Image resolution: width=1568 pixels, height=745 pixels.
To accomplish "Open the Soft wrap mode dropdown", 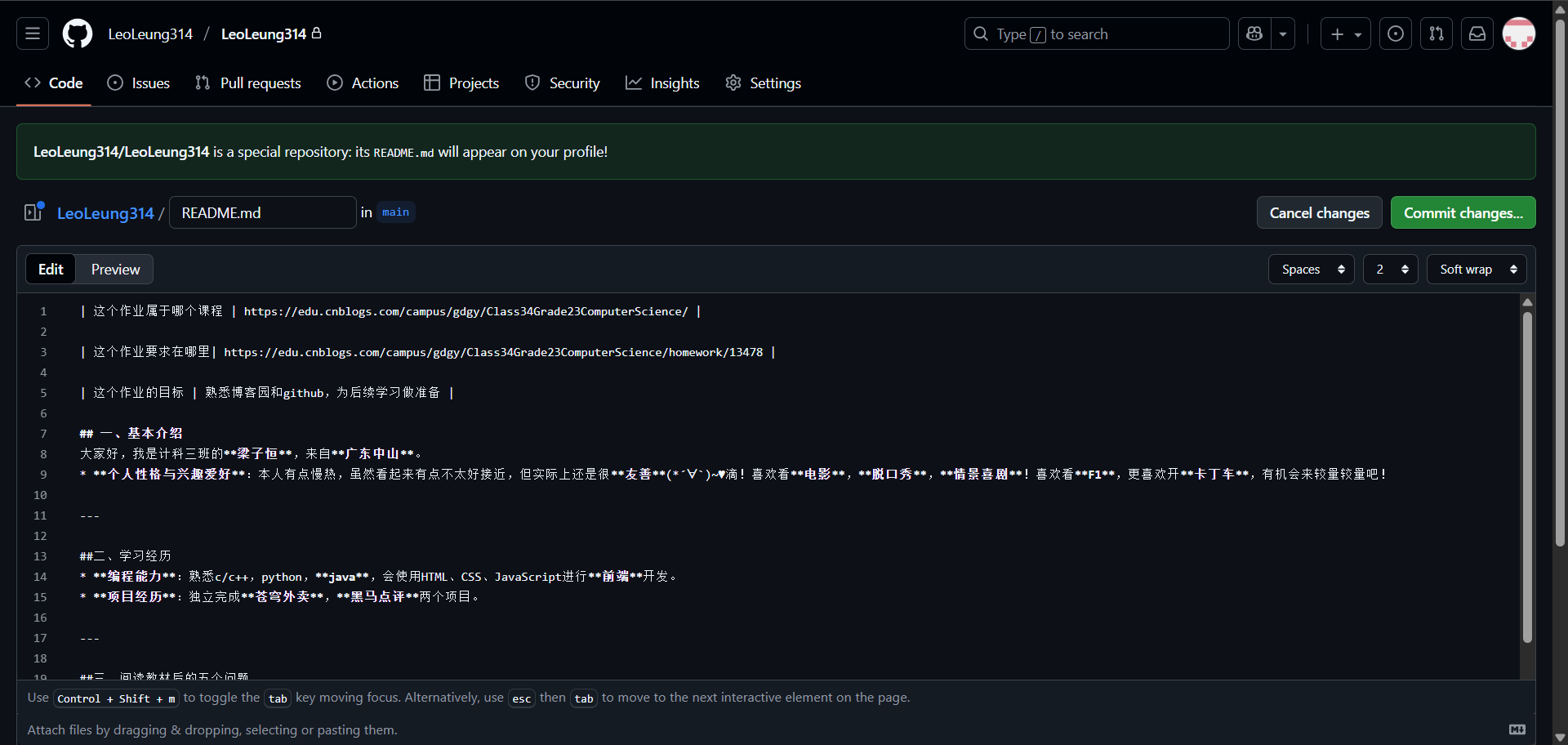I will pos(1477,270).
